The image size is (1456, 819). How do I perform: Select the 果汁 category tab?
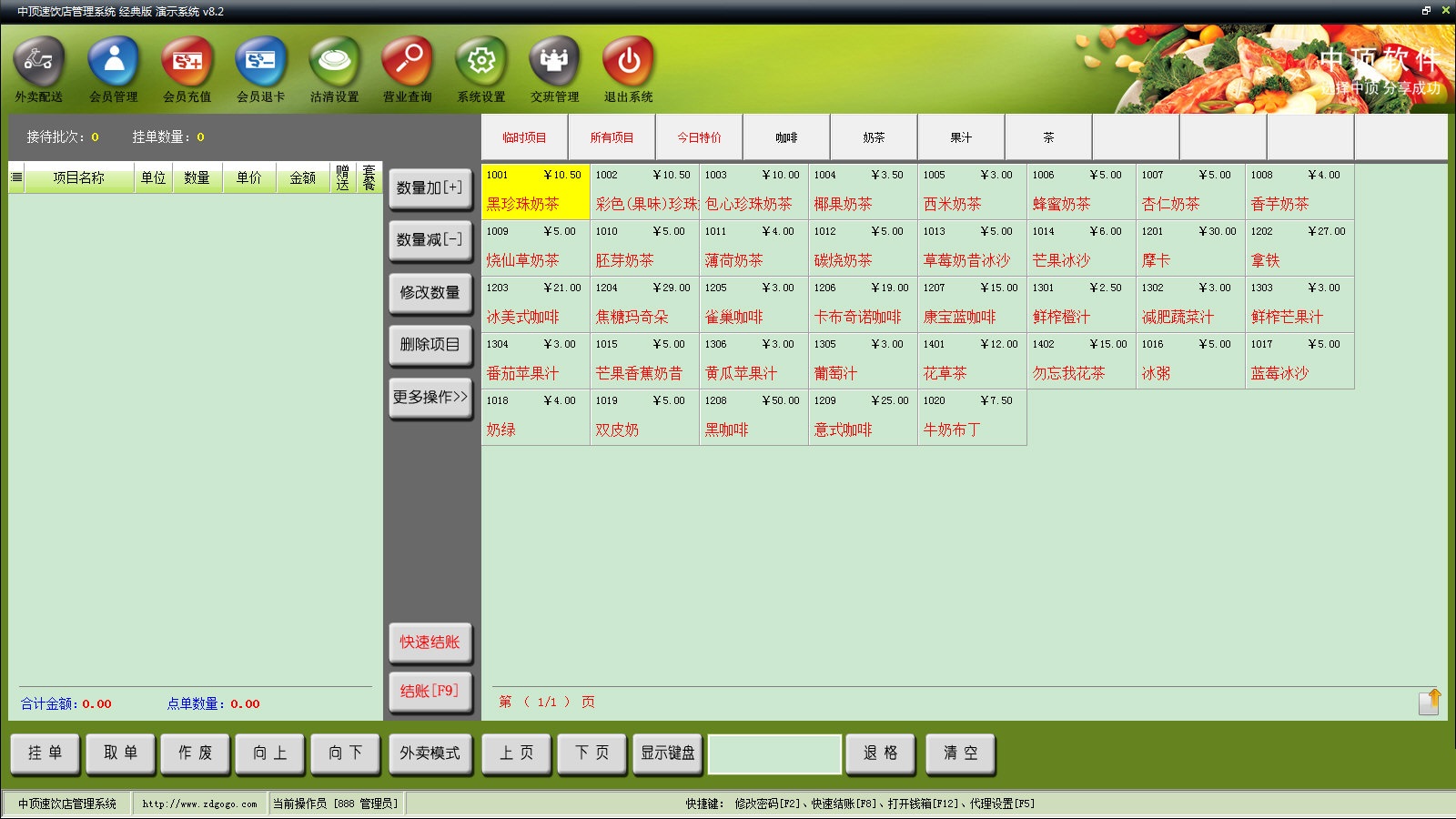click(x=961, y=137)
